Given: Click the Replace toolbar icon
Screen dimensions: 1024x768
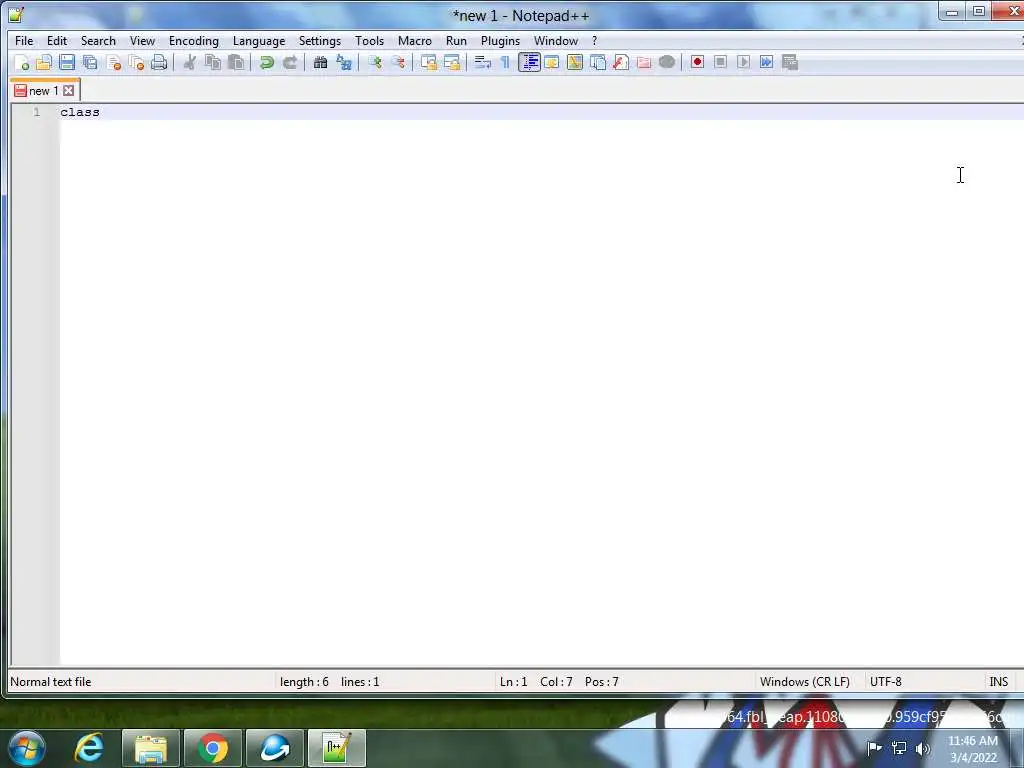Looking at the screenshot, I should pos(344,63).
